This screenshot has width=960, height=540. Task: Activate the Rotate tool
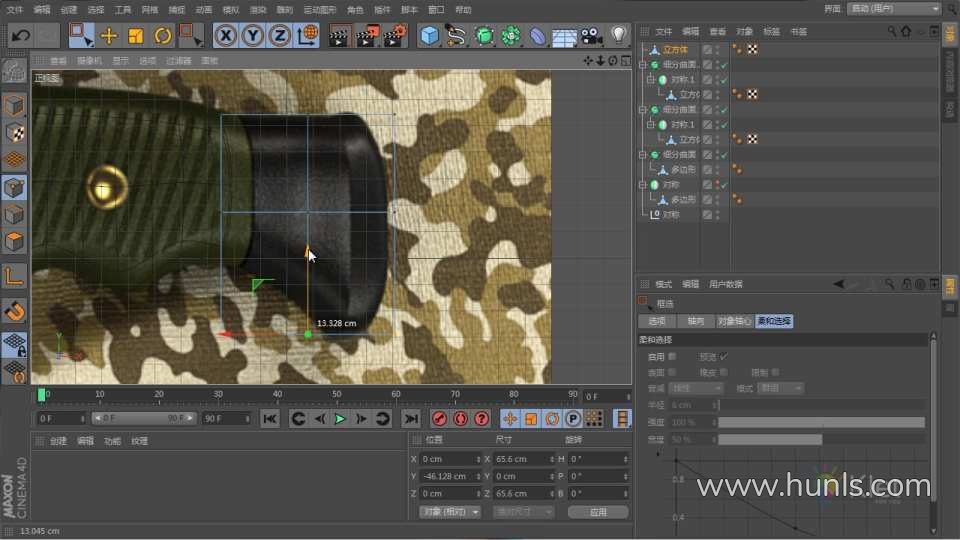[x=162, y=36]
